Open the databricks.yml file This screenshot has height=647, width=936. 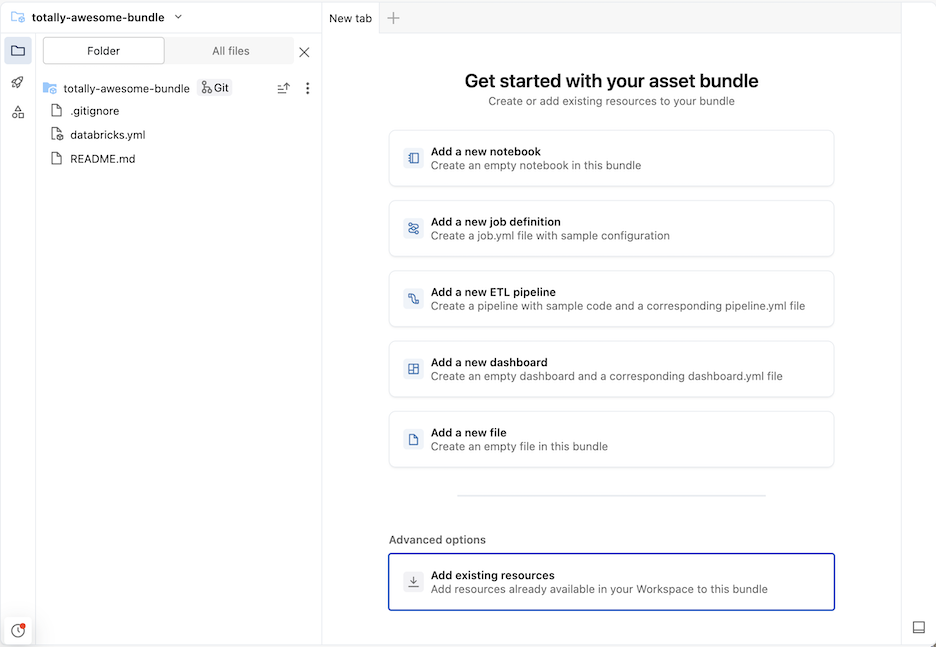click(107, 134)
